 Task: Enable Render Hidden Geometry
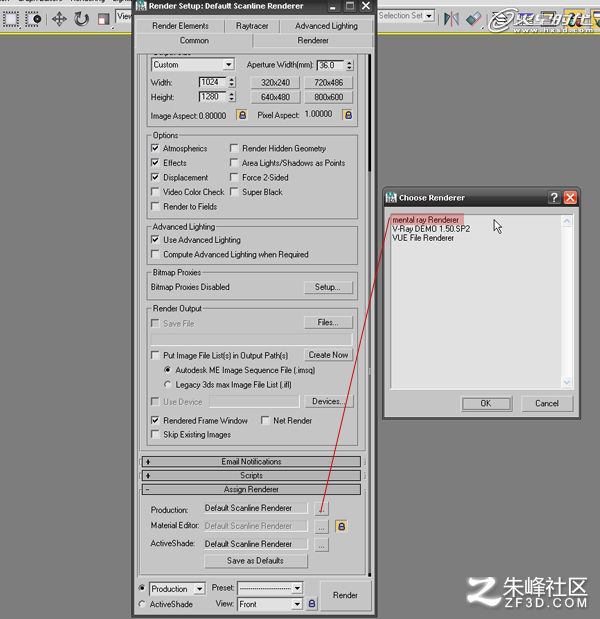click(x=234, y=148)
